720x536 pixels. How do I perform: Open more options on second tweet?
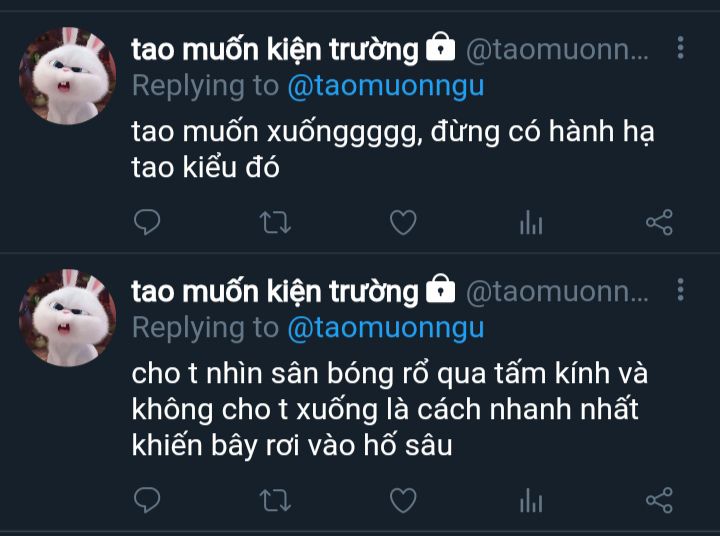pyautogui.click(x=681, y=289)
